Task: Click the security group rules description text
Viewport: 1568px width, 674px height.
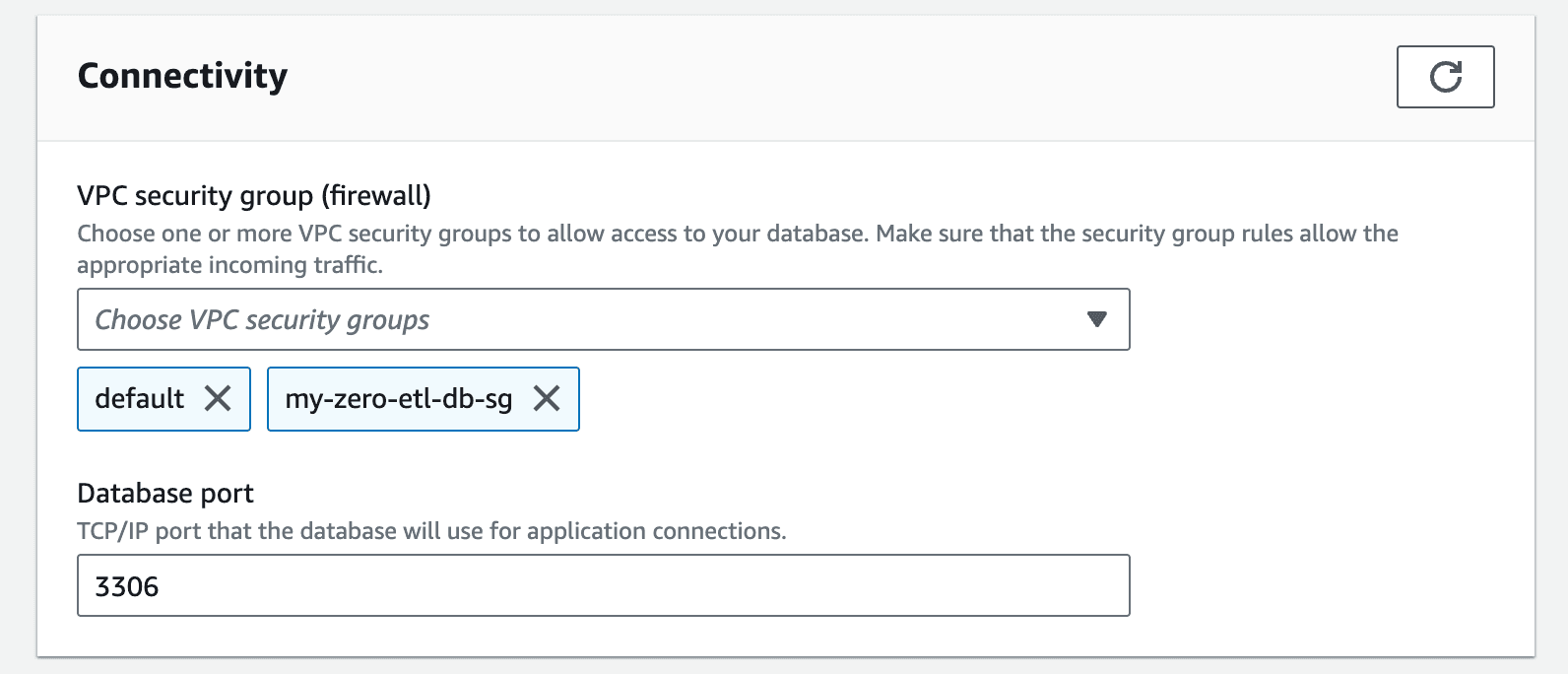Action: pos(738,249)
